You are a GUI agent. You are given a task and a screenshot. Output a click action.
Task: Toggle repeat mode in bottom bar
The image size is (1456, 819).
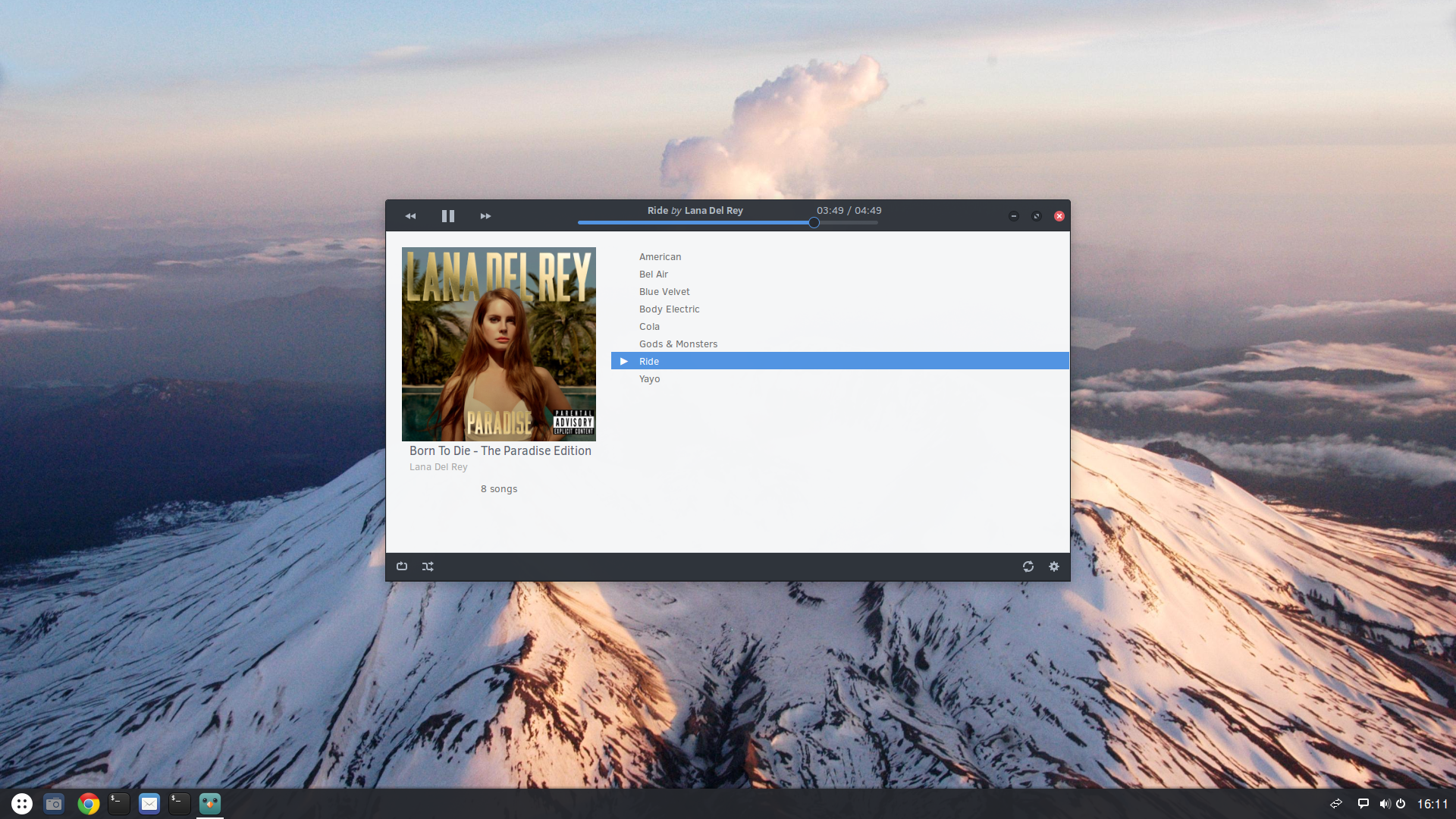[402, 566]
